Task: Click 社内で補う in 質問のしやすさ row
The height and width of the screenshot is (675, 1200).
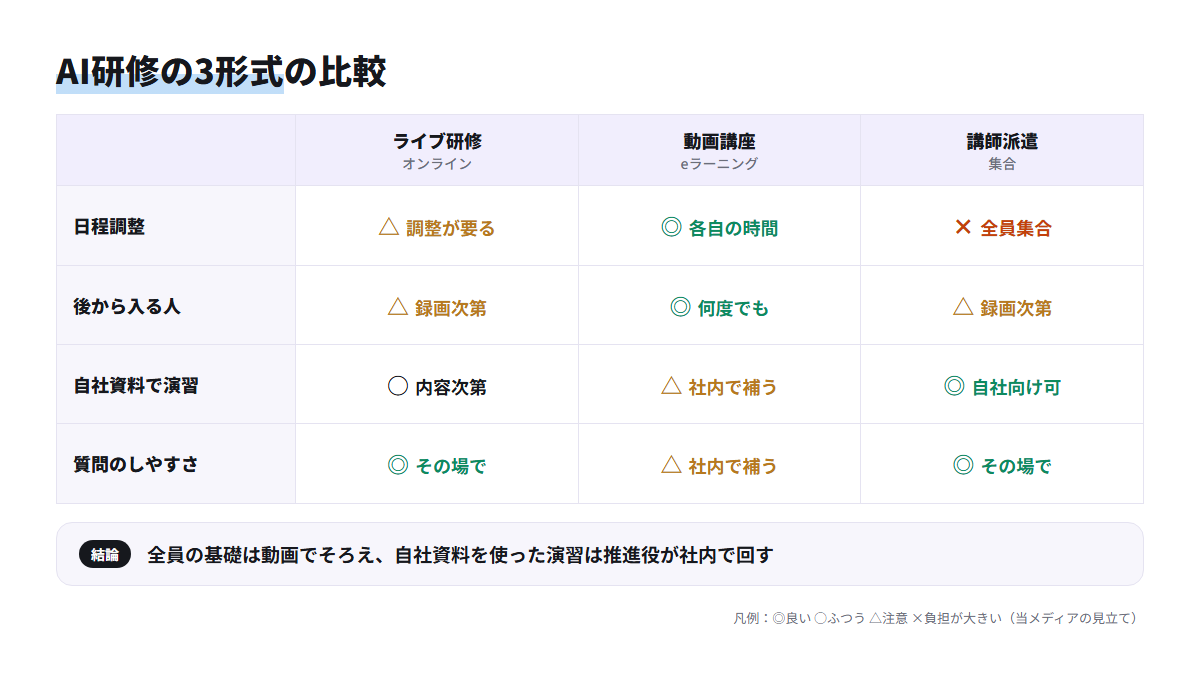Action: (733, 466)
